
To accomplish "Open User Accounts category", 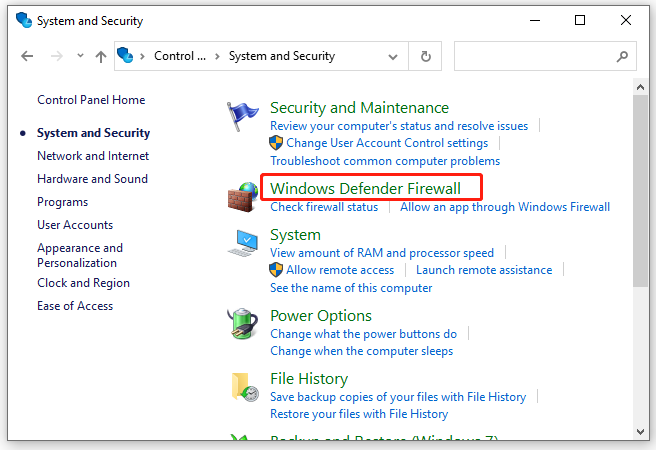I will tap(75, 225).
